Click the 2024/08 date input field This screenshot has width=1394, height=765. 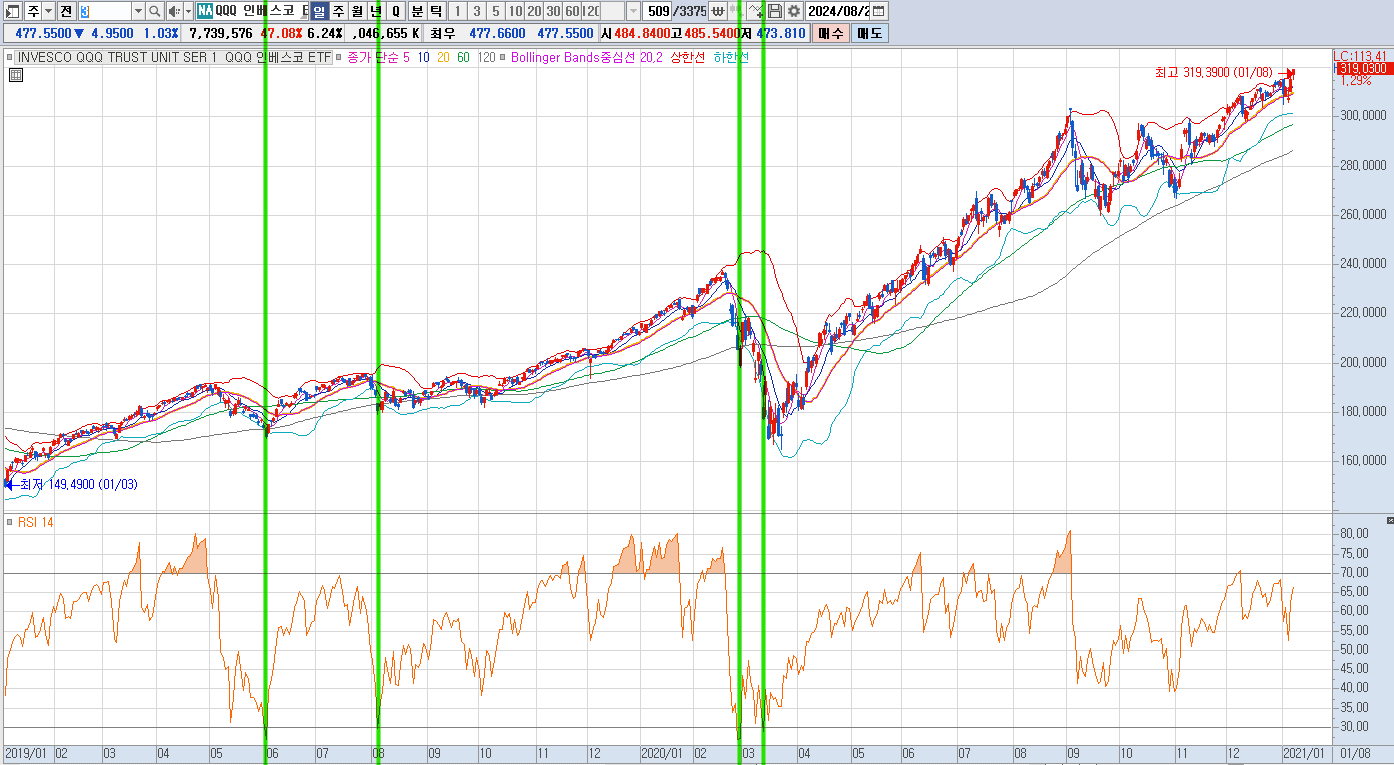pyautogui.click(x=838, y=12)
